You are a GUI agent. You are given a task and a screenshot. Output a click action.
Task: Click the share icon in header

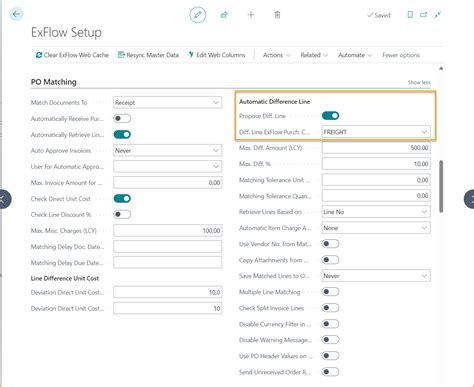224,15
